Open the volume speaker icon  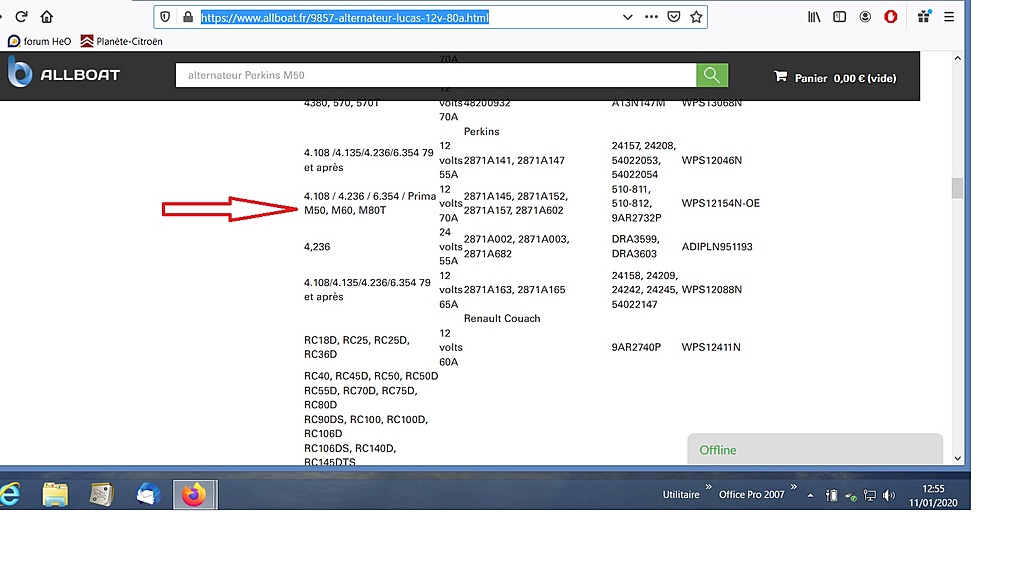click(x=889, y=496)
